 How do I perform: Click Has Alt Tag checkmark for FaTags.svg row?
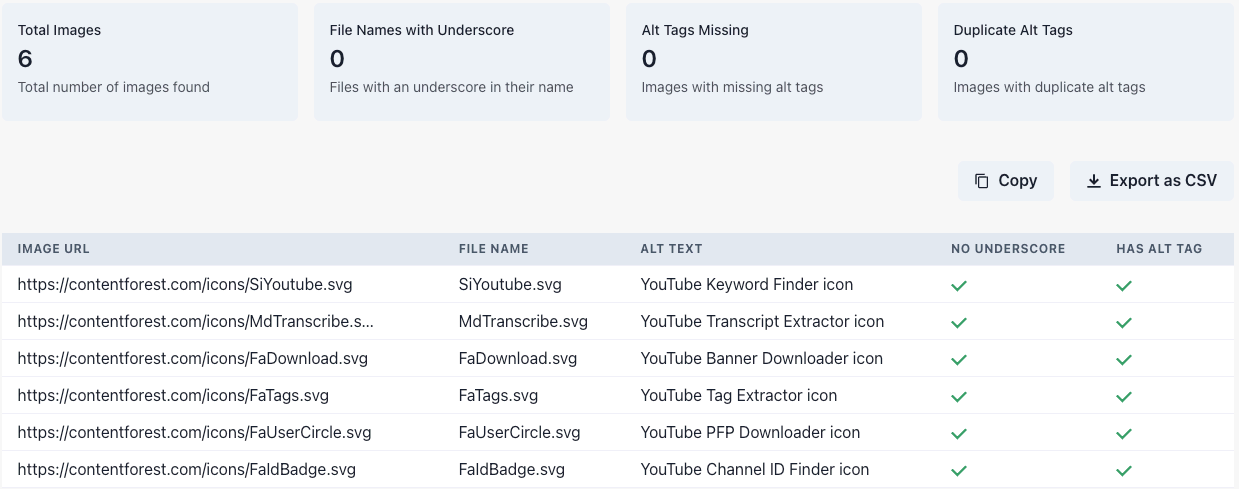point(1124,396)
